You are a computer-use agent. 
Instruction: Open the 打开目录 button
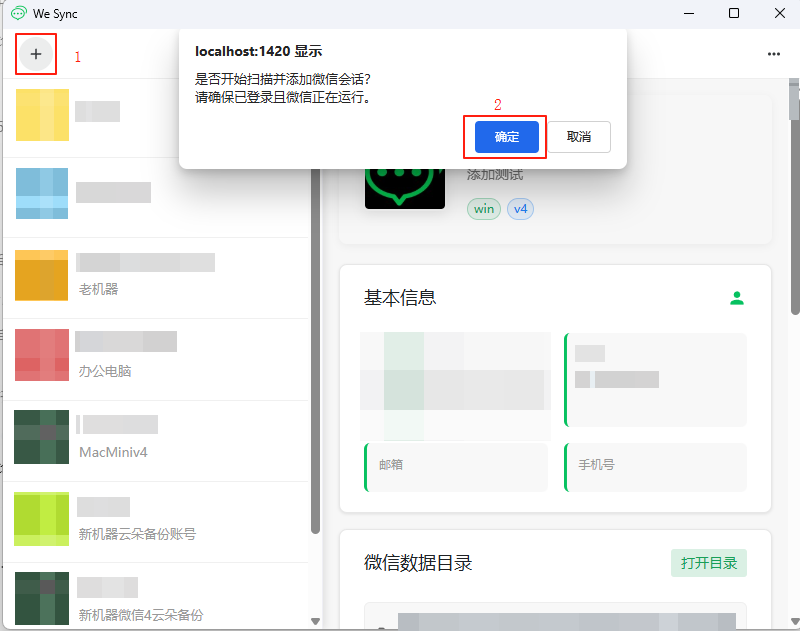pyautogui.click(x=708, y=563)
